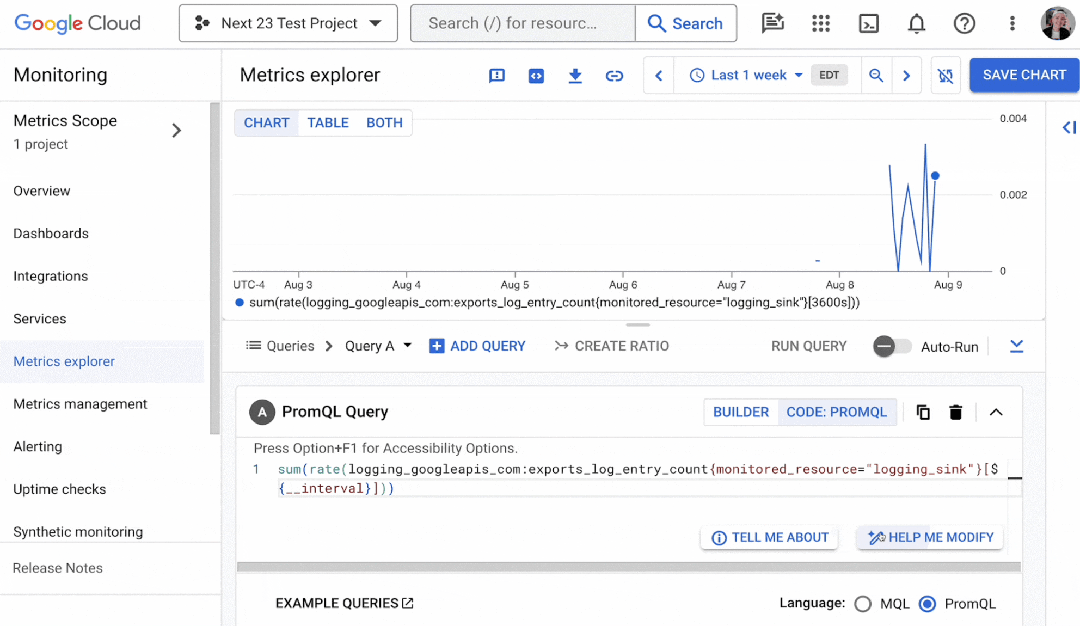
Task: Open Metrics management in the sidebar
Action: click(80, 404)
